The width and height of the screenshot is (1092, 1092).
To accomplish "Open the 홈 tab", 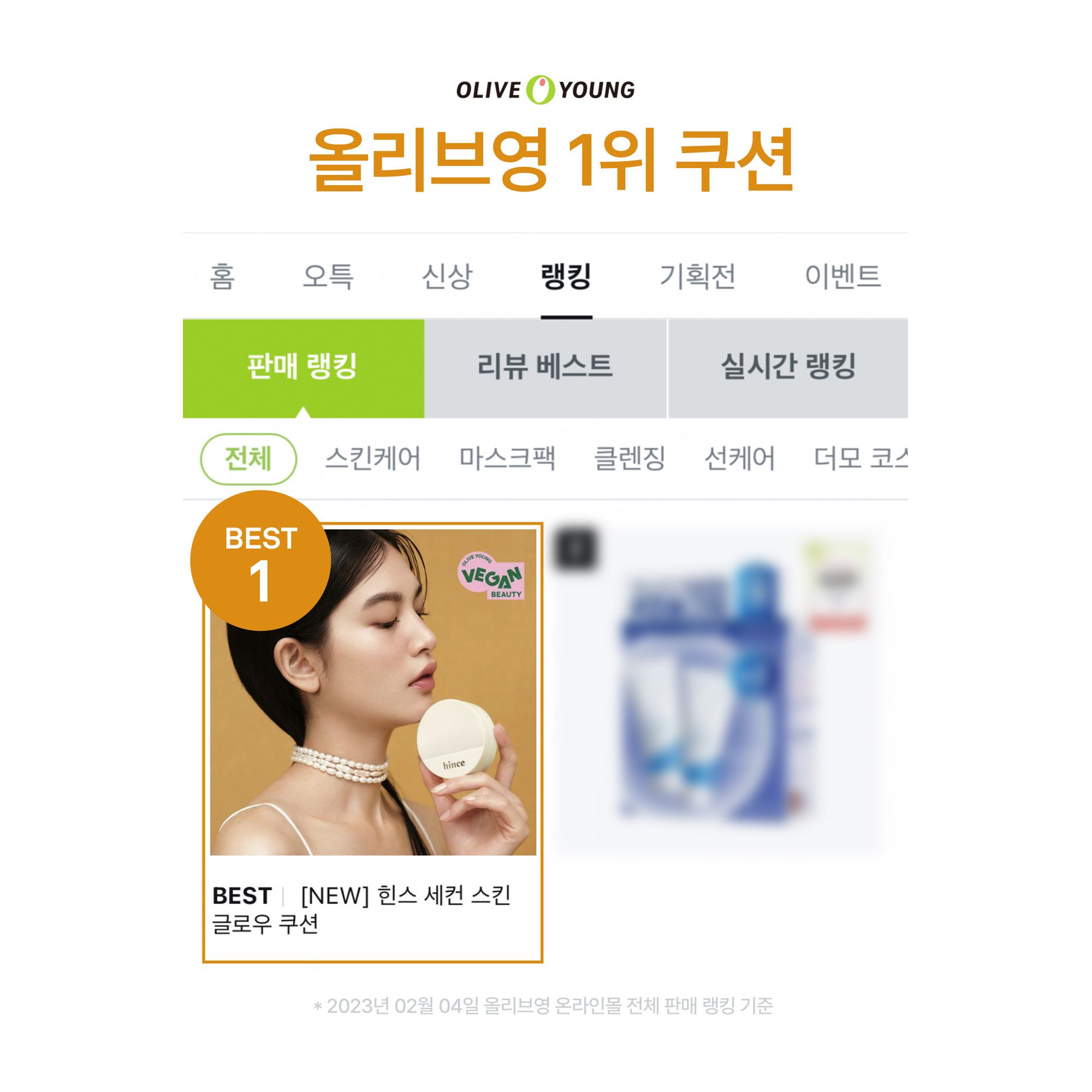I will pyautogui.click(x=222, y=276).
